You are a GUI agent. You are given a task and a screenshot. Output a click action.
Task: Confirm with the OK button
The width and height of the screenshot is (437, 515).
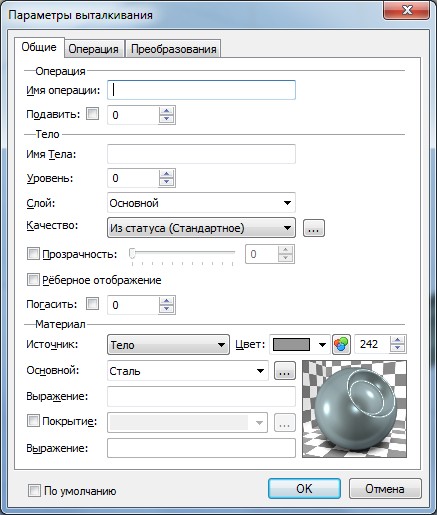(304, 489)
